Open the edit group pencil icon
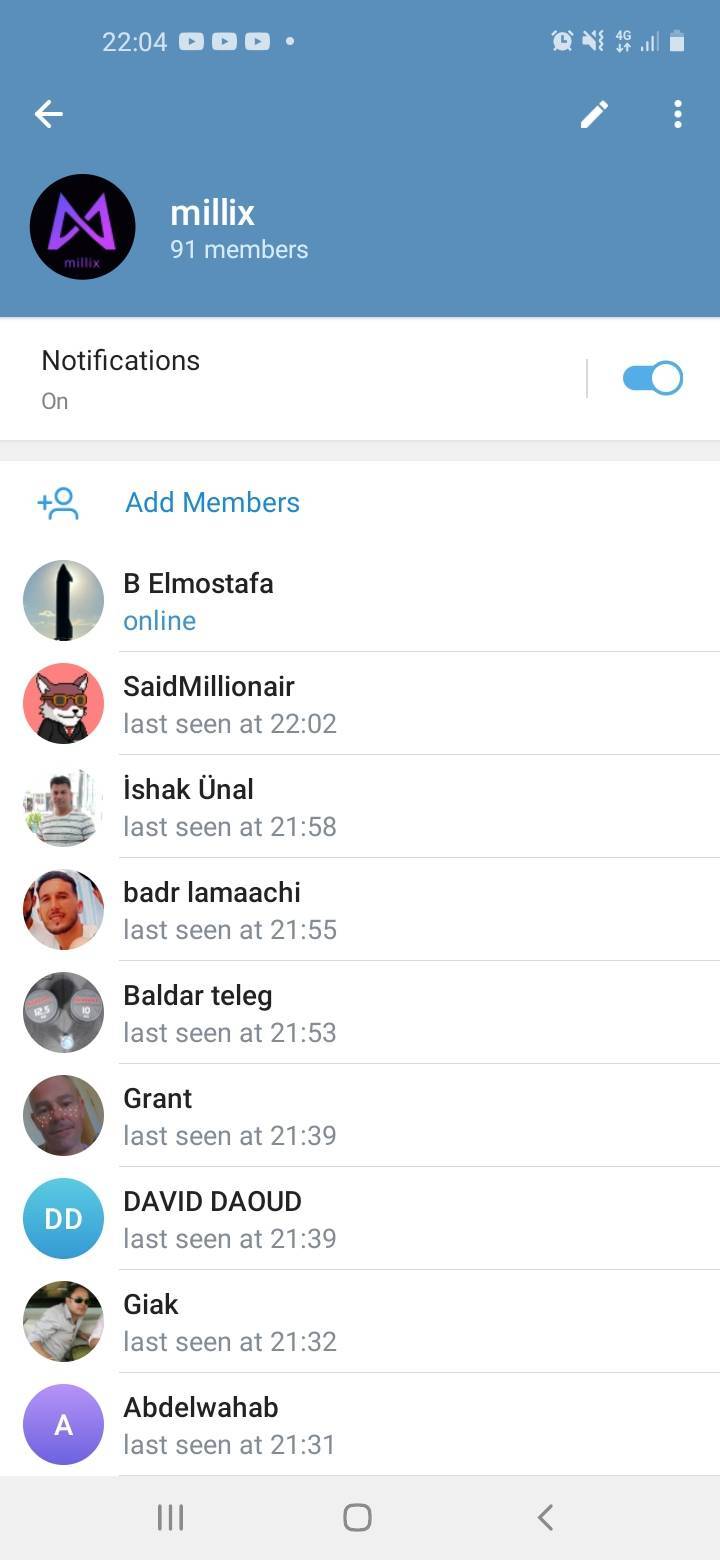720x1560 pixels. [594, 115]
